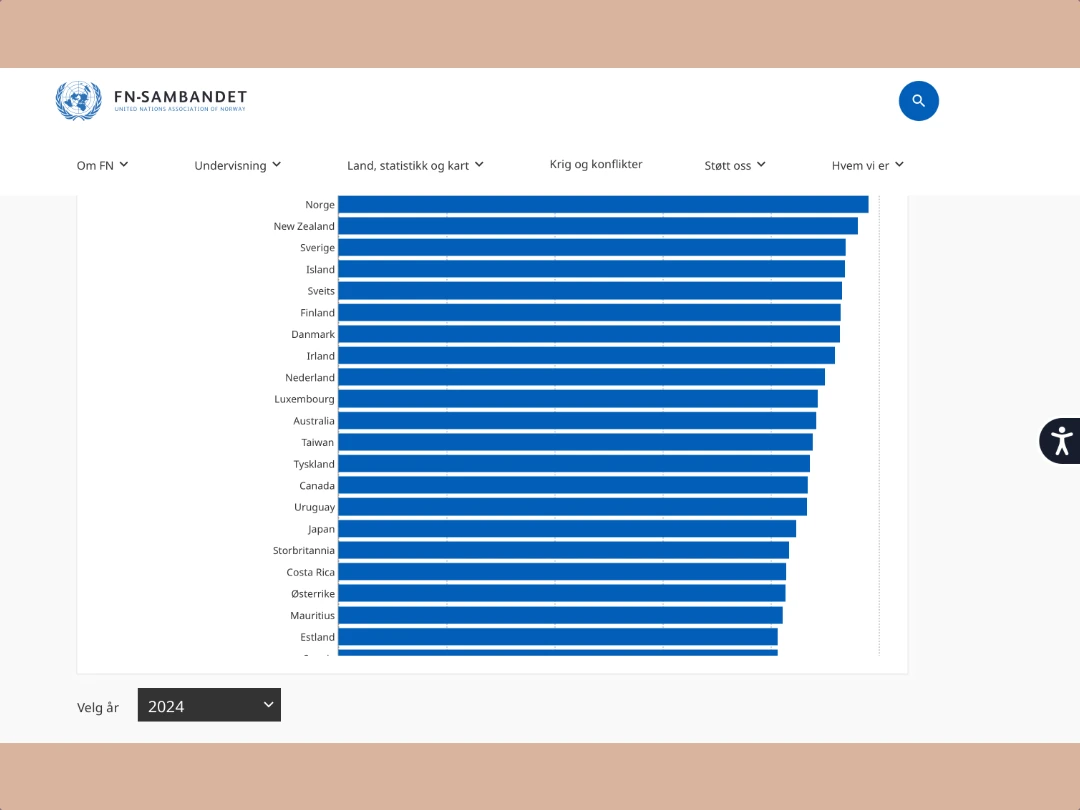Screen dimensions: 1080x810
Task: Click the FN-SAMBANDET site title text
Action: pyautogui.click(x=180, y=97)
